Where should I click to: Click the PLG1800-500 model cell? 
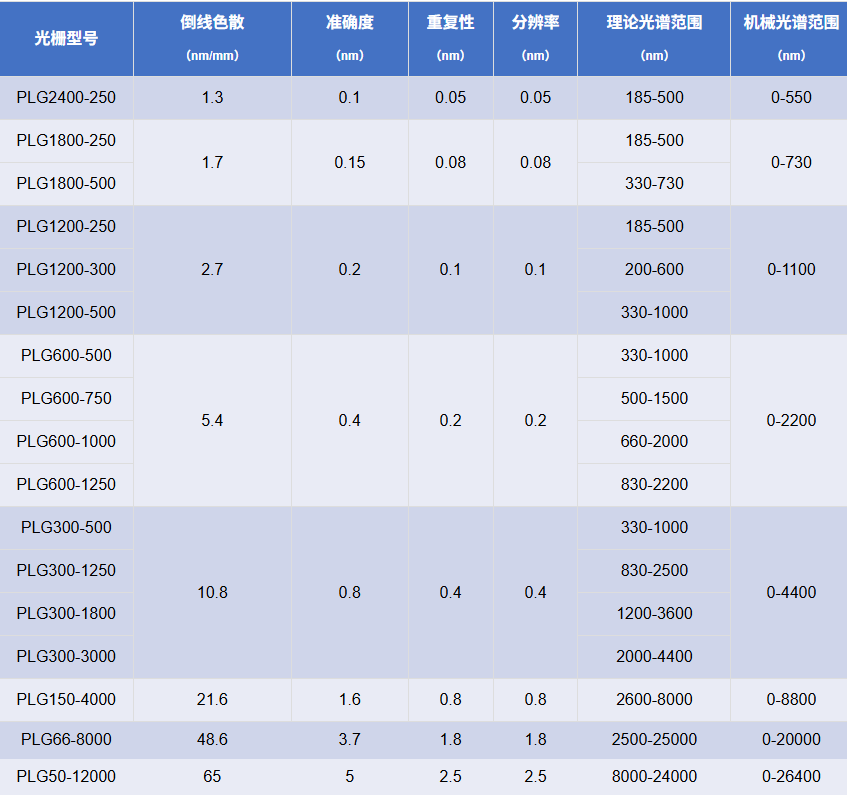click(x=66, y=184)
